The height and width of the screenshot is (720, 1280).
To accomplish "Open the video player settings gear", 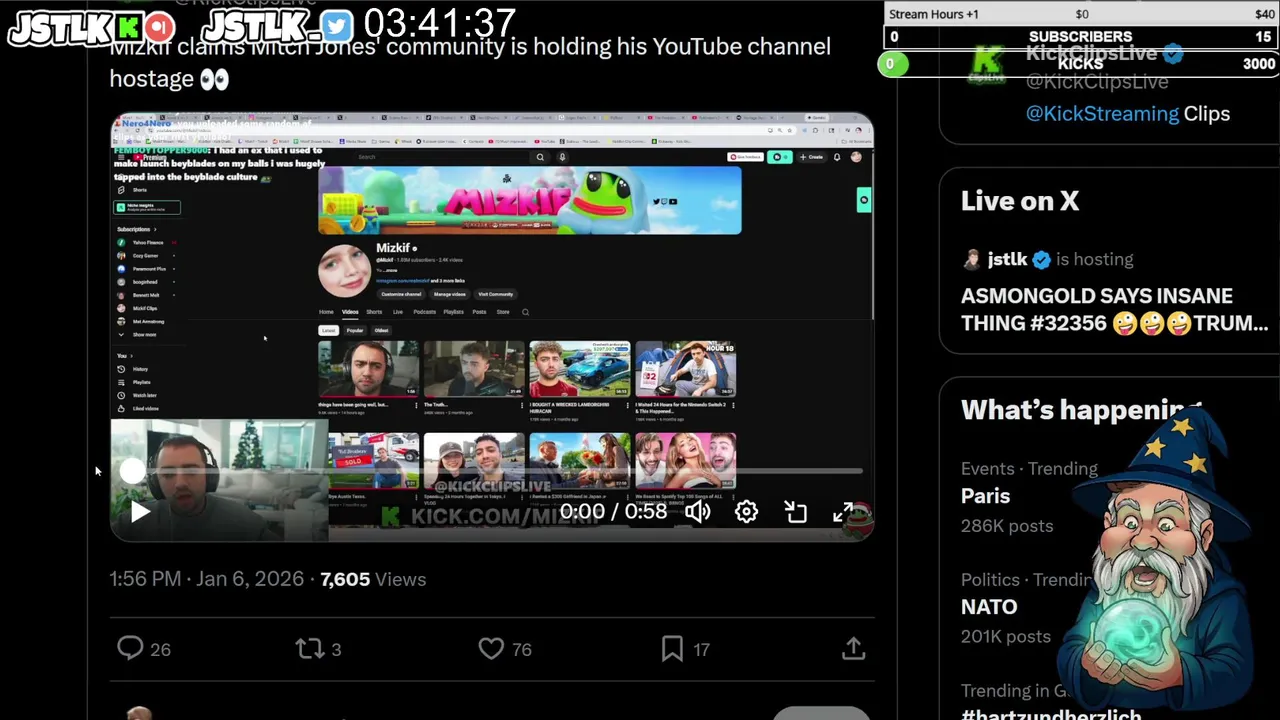I will click(x=746, y=512).
